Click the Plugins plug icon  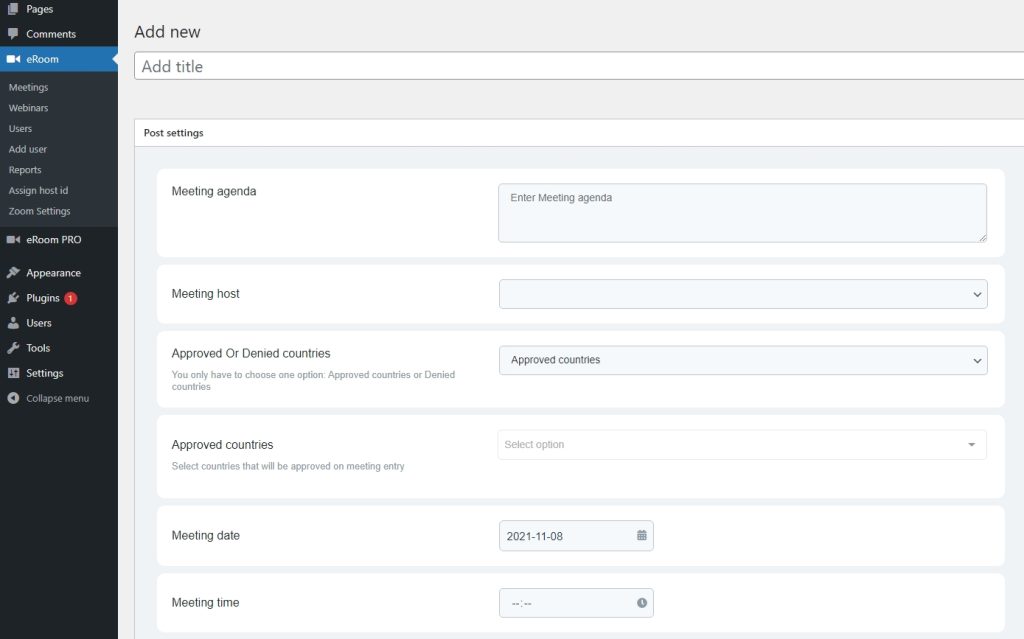click(x=13, y=298)
